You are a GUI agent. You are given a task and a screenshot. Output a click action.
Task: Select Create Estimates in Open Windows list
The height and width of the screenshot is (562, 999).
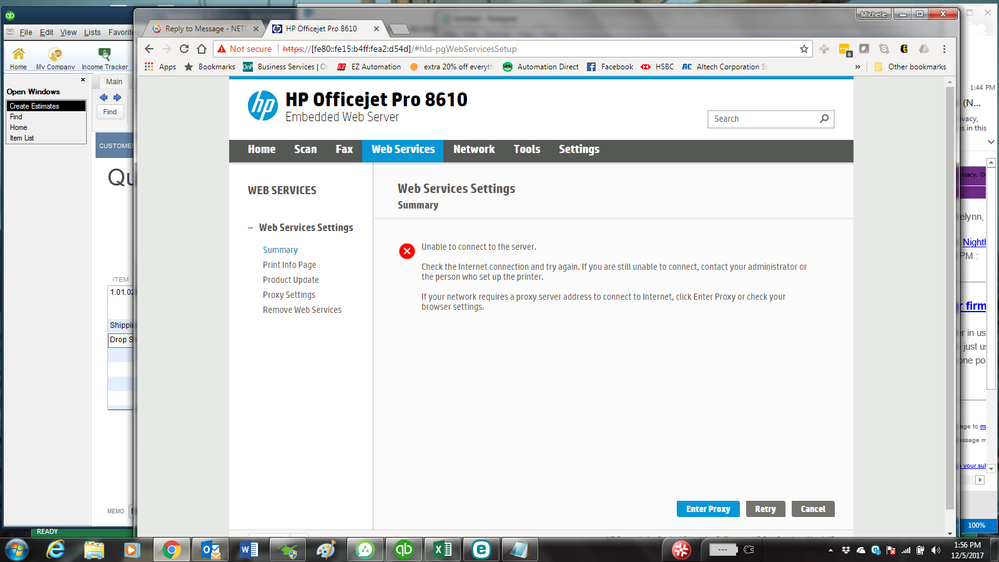pyautogui.click(x=46, y=106)
